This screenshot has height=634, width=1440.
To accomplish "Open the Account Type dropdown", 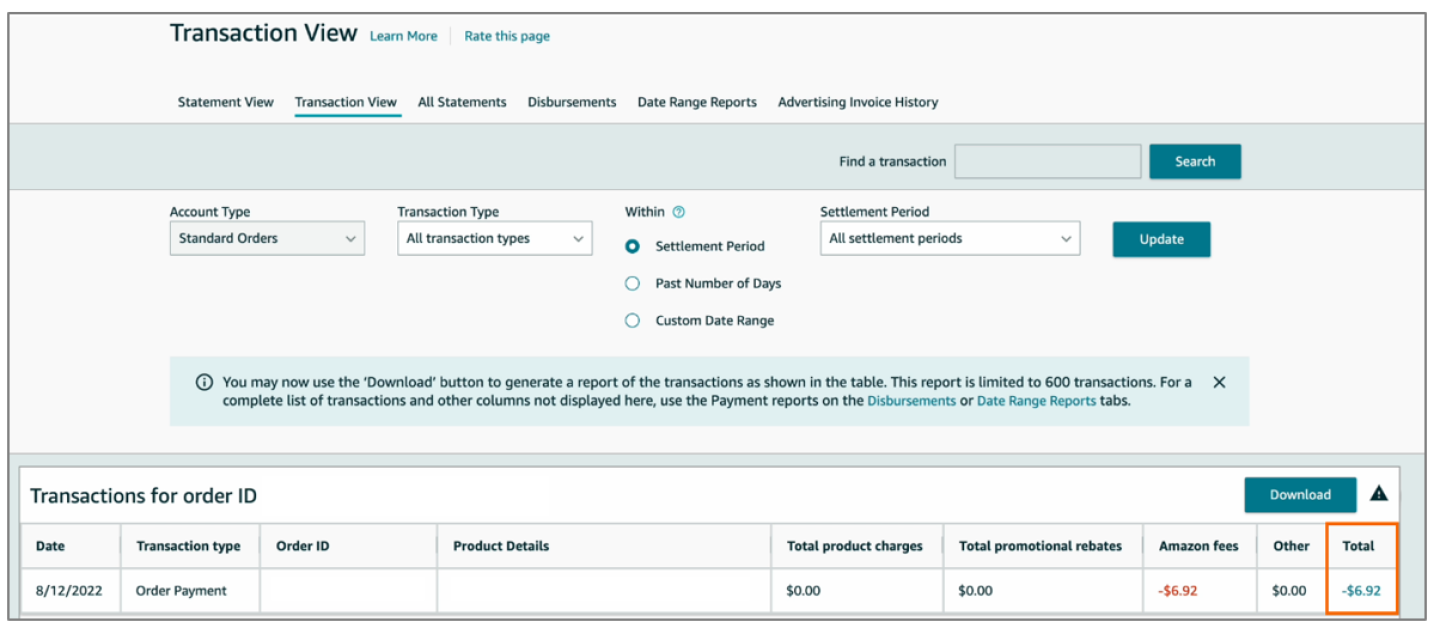I will (266, 238).
